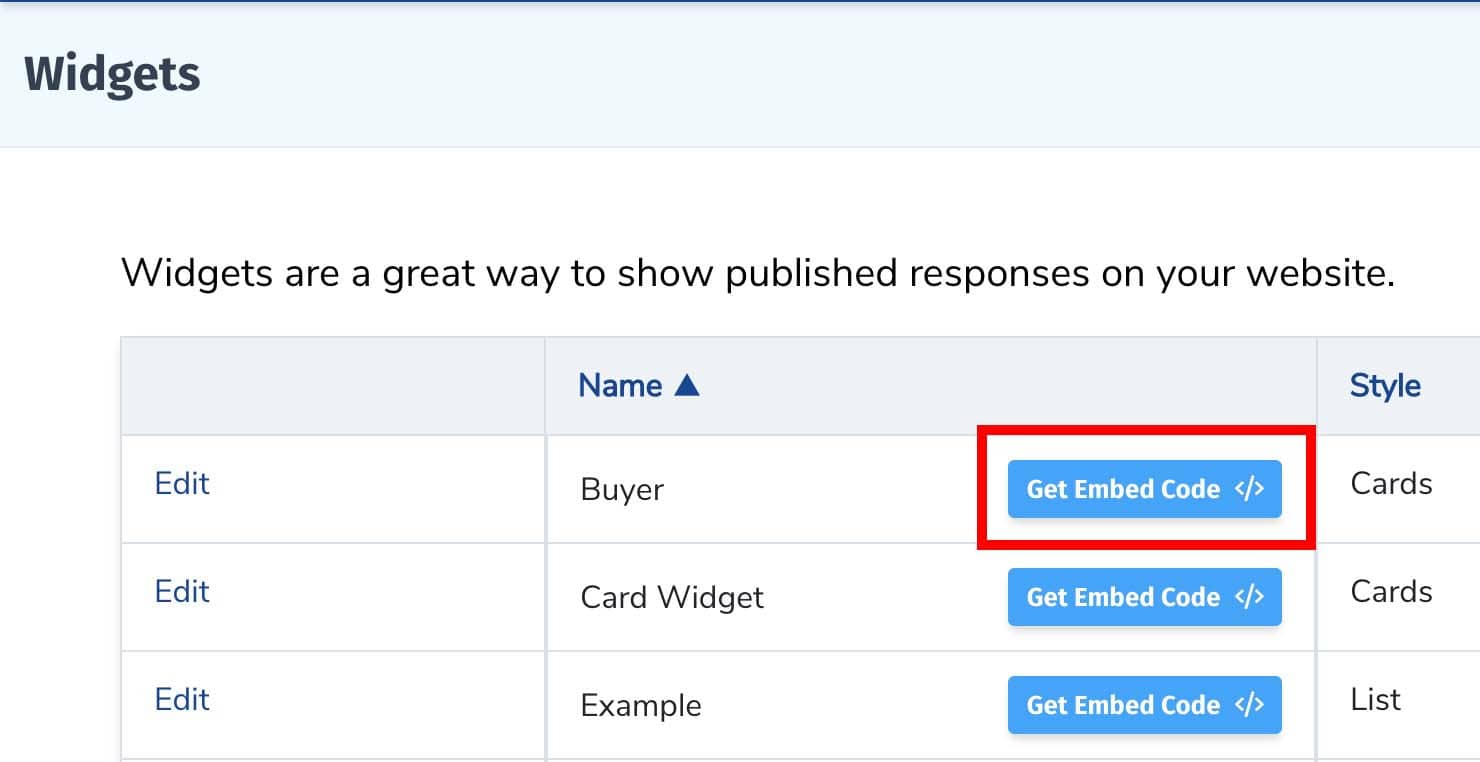1480x762 pixels.
Task: Click the List style label in Example's row
Action: point(1377,699)
